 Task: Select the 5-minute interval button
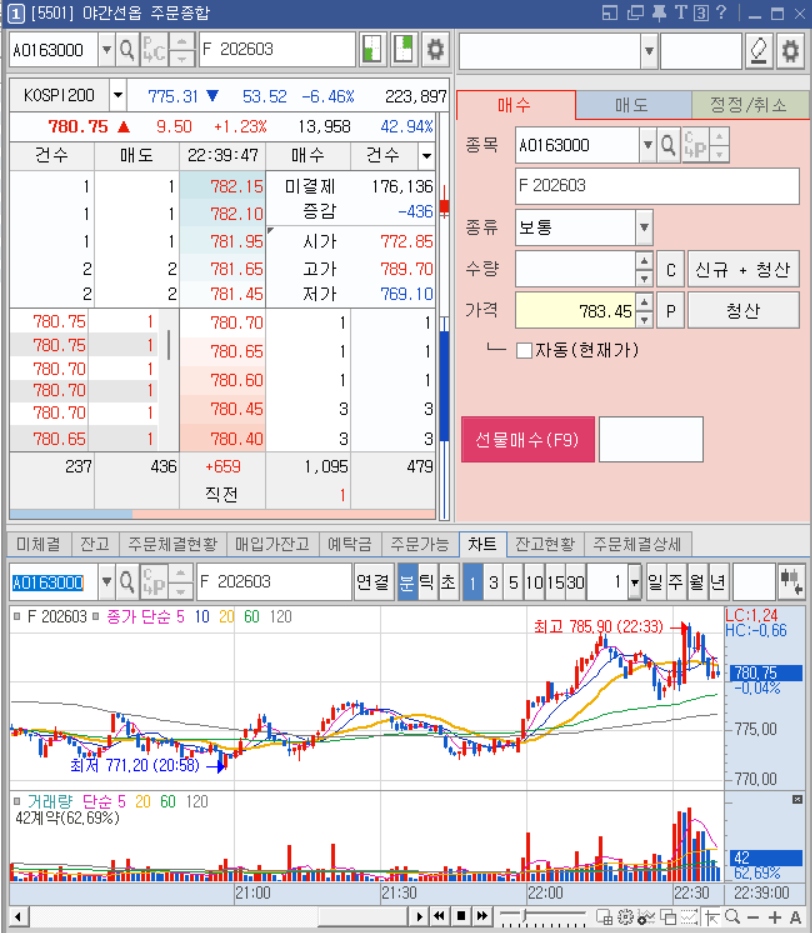(513, 581)
